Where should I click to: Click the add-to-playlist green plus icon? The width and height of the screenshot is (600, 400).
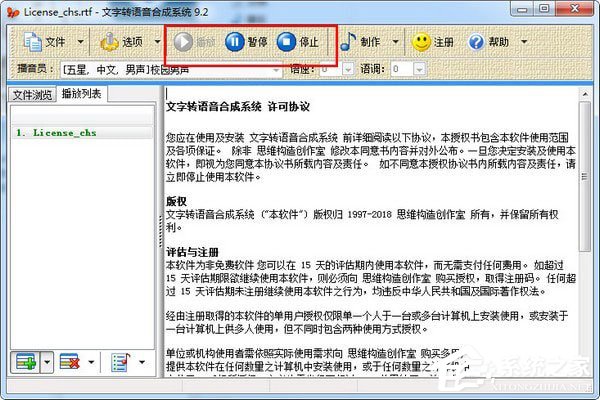(26, 362)
